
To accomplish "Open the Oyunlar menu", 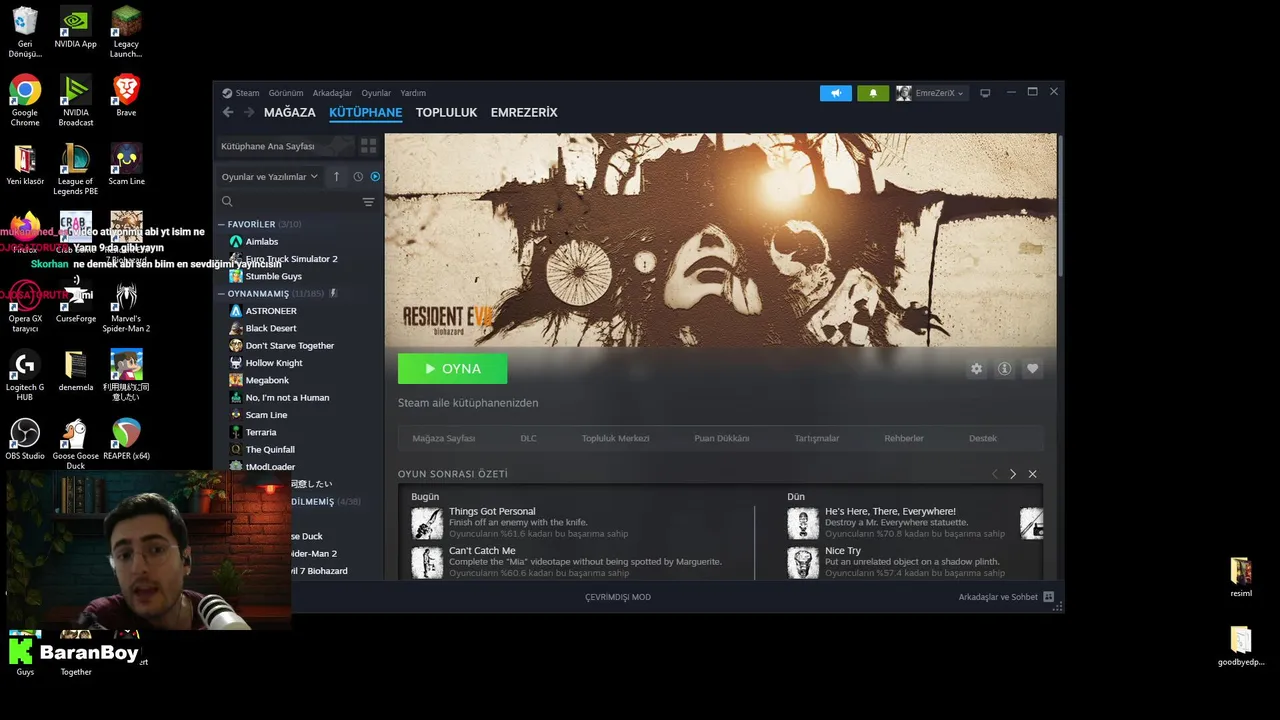I will [x=376, y=93].
